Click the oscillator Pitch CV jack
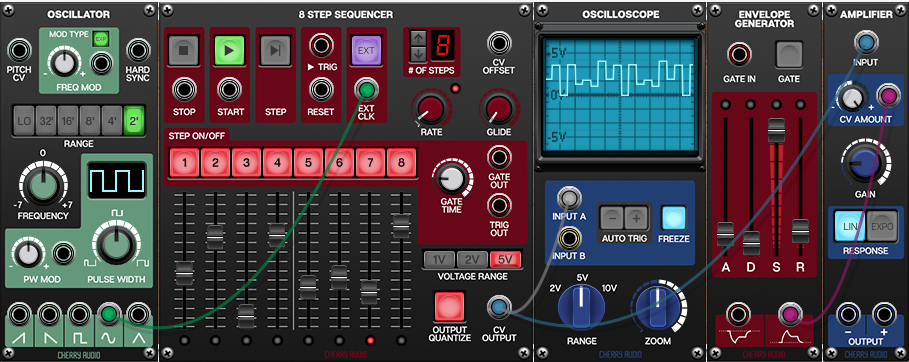This screenshot has height=362, width=909. point(19,51)
